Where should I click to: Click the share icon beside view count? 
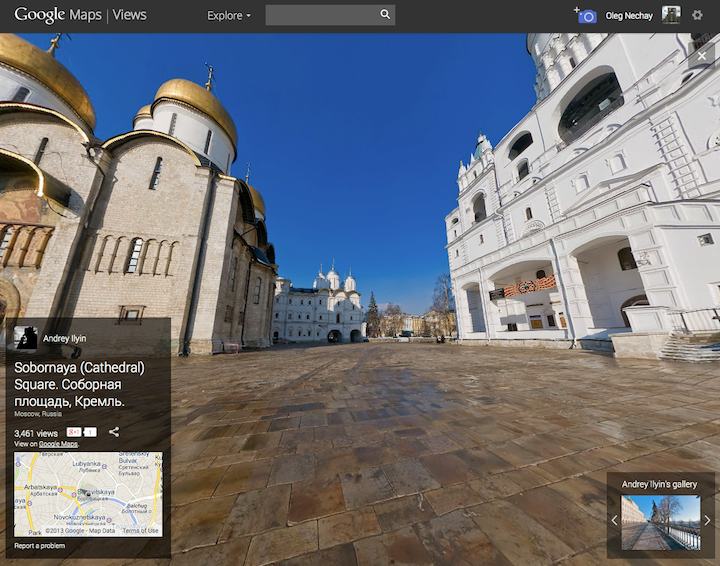(x=114, y=432)
